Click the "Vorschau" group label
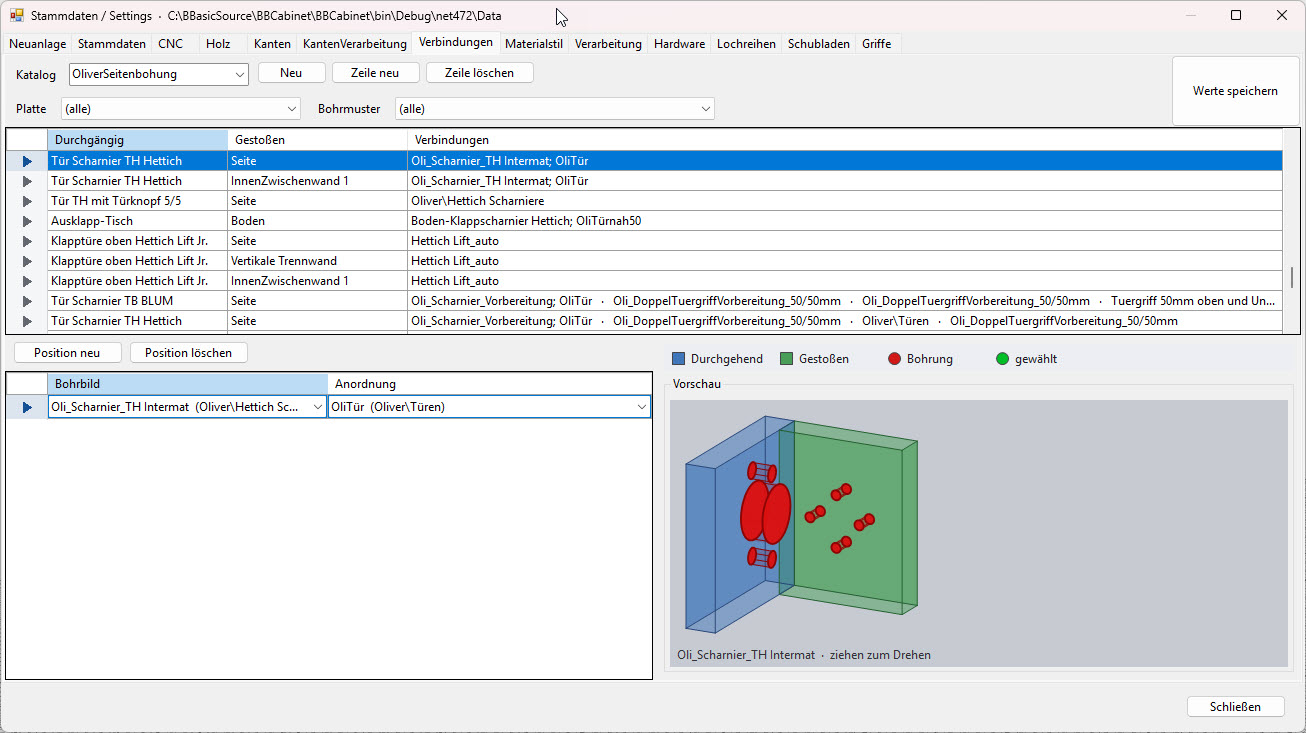 click(x=697, y=384)
